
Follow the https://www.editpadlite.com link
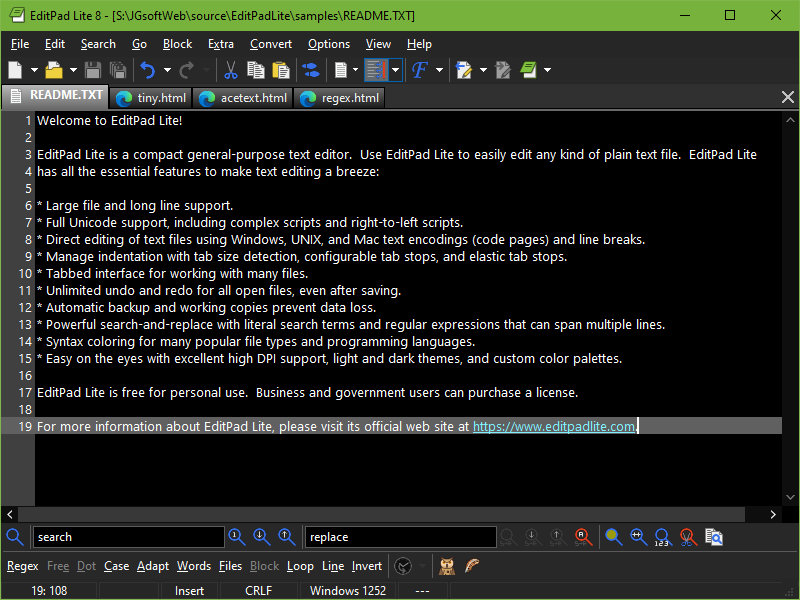point(554,427)
